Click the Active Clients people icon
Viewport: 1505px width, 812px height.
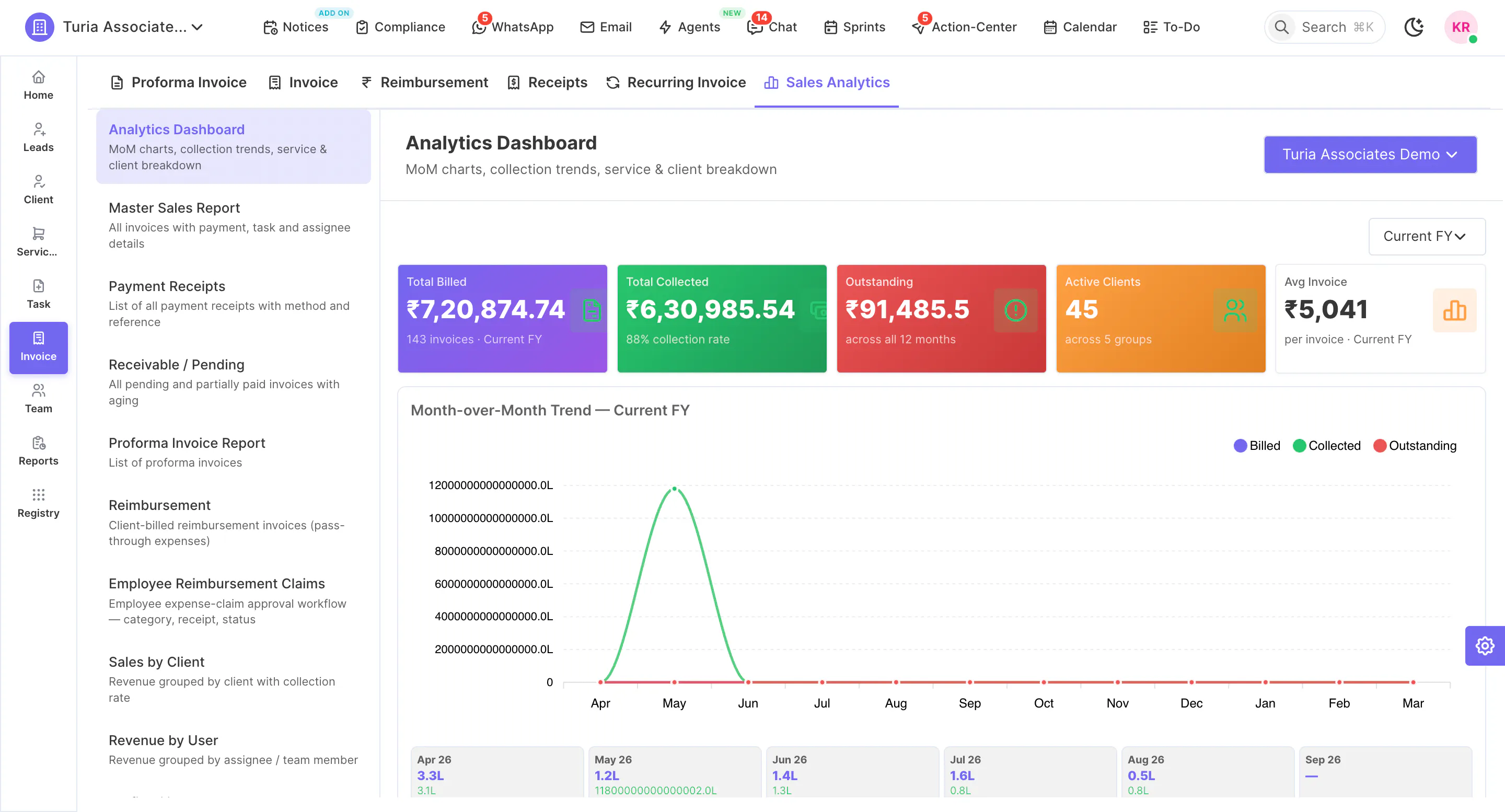tap(1234, 310)
